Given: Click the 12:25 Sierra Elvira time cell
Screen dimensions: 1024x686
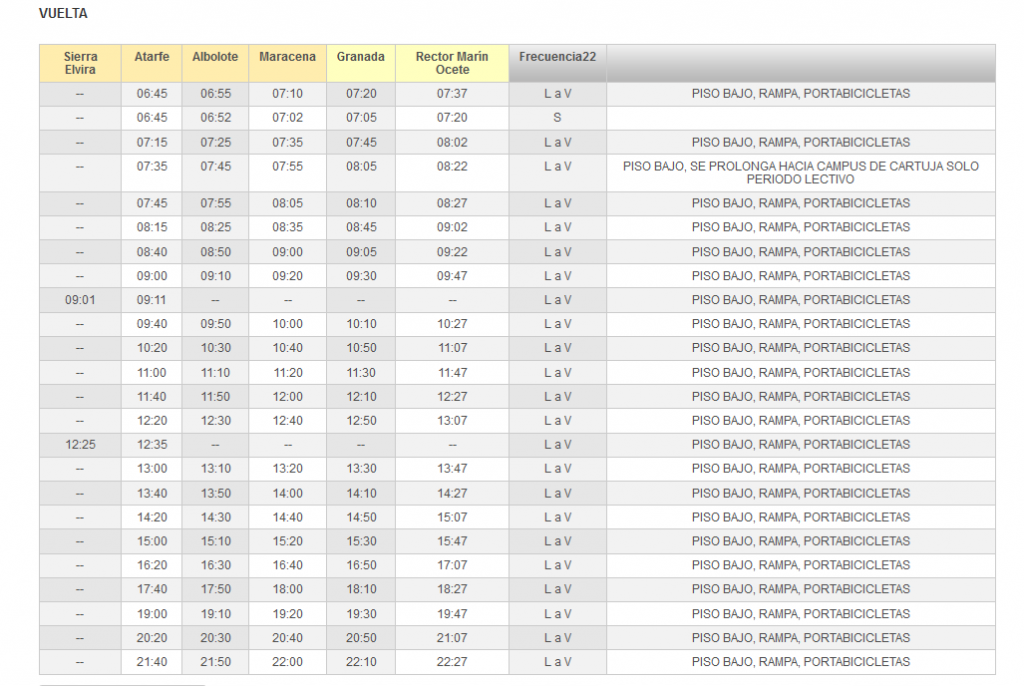Looking at the screenshot, I should (80, 445).
